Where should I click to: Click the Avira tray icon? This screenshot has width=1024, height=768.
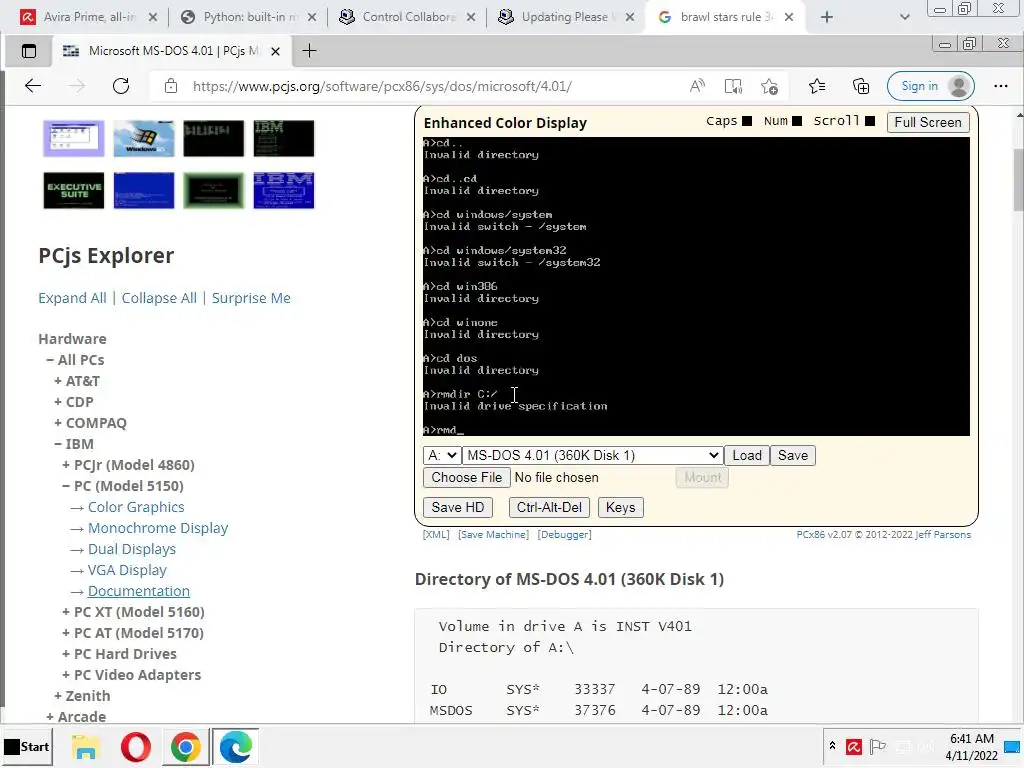click(854, 746)
